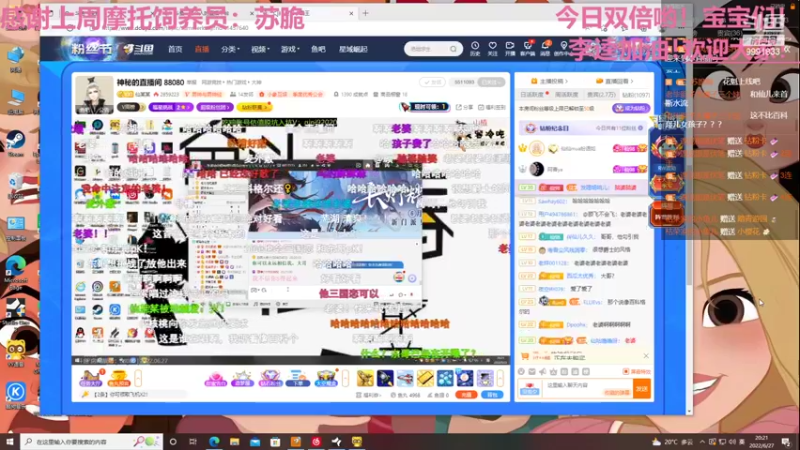Expand the middle activity arrow
This screenshot has width=800, height=450.
tap(345, 378)
